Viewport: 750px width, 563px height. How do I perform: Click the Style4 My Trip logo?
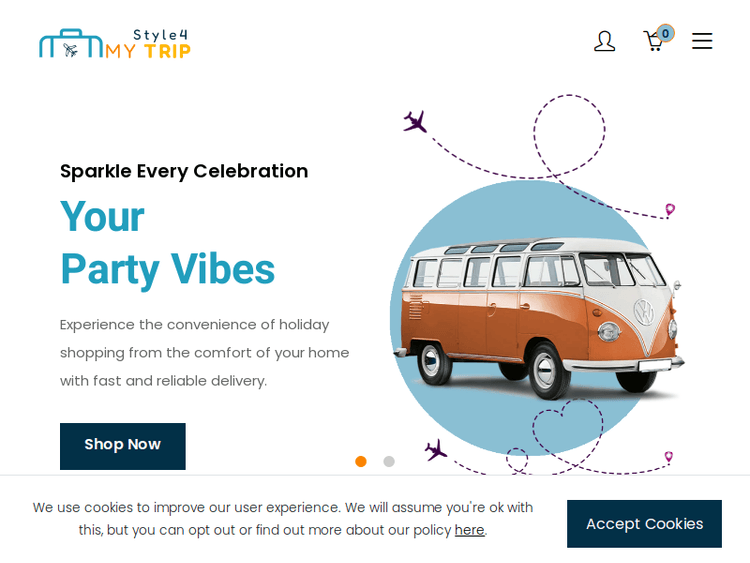tap(114, 43)
